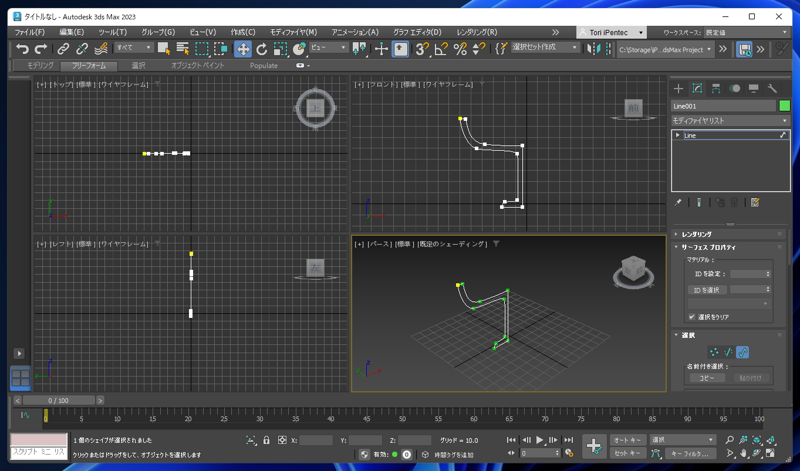
Task: Select the Select and Link tool
Action: [63, 48]
